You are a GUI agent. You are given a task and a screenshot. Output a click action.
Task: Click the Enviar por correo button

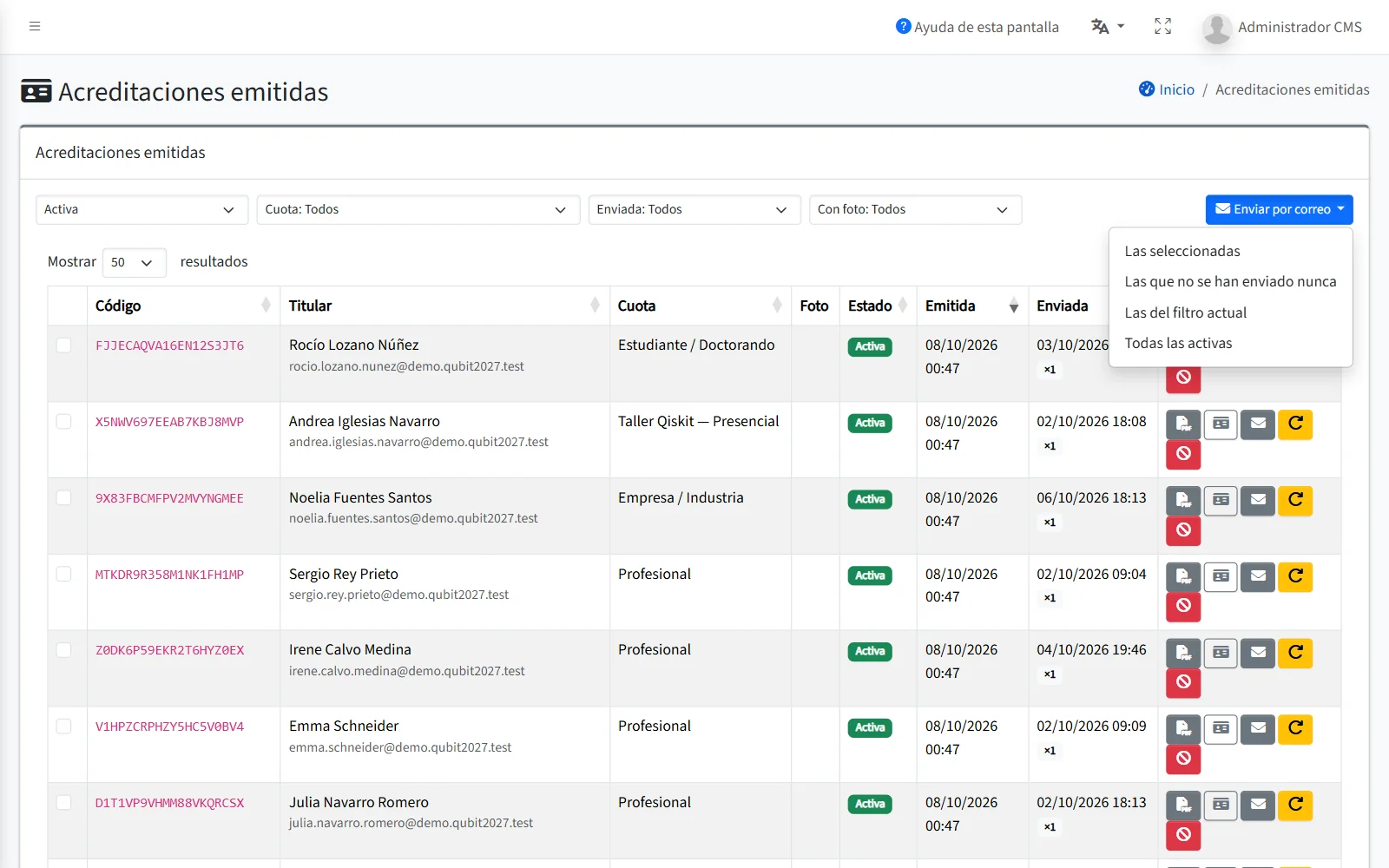1279,209
